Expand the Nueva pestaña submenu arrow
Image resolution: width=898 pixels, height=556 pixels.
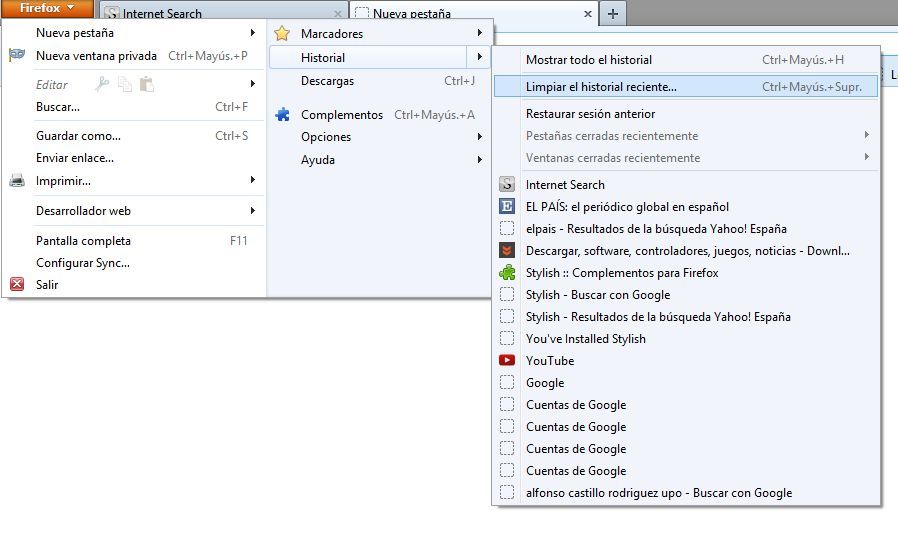pyautogui.click(x=253, y=33)
